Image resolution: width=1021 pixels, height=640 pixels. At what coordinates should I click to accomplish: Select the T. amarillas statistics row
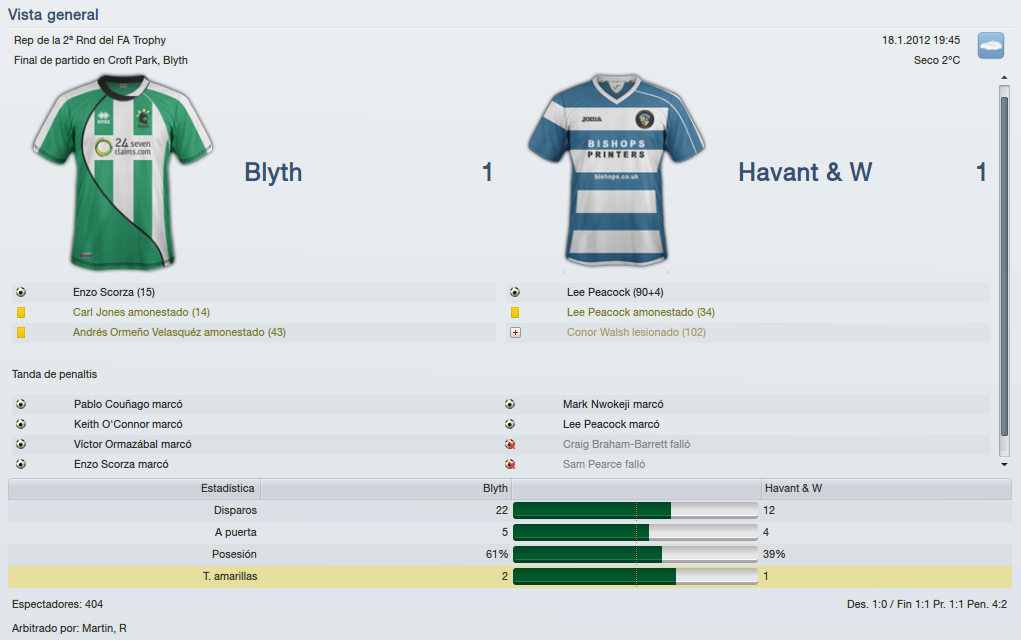[x=510, y=577]
